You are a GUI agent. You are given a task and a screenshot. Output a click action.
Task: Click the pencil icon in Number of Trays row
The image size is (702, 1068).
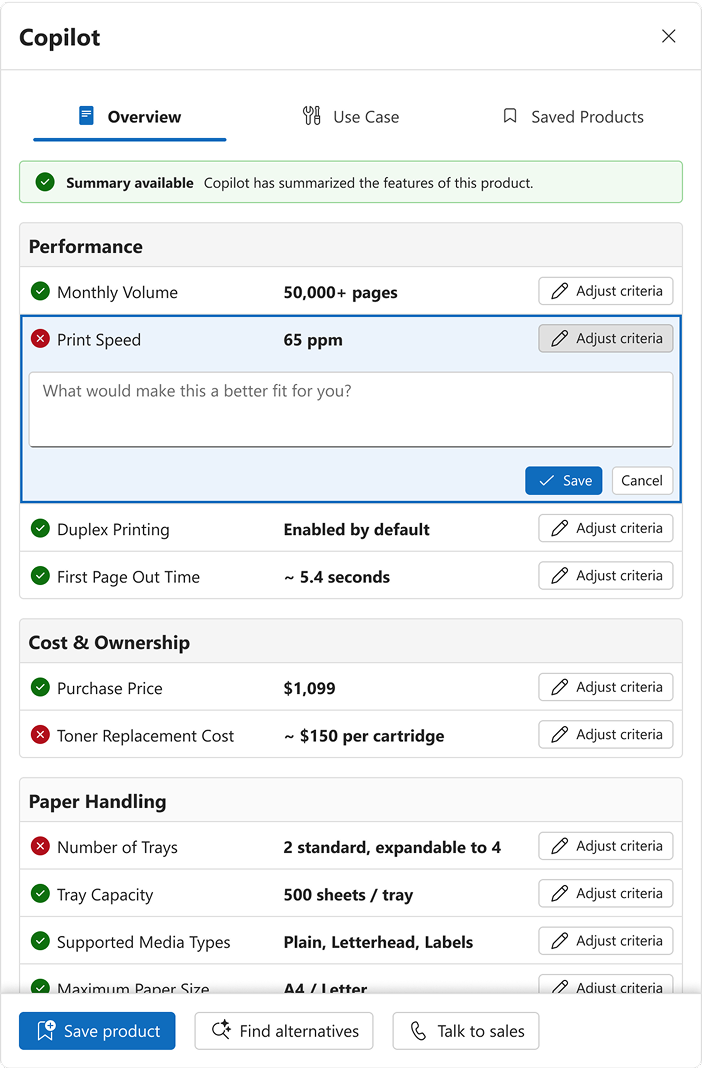[x=559, y=846]
